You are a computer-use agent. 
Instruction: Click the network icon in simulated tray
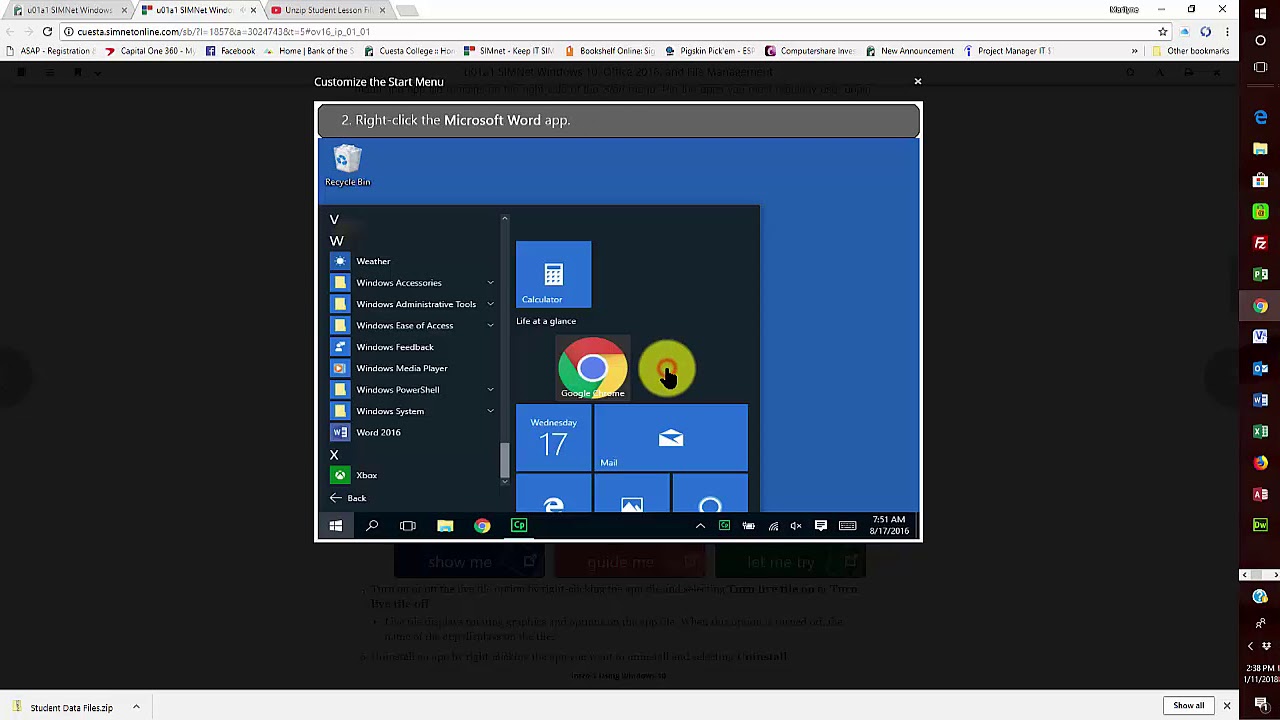pos(773,526)
